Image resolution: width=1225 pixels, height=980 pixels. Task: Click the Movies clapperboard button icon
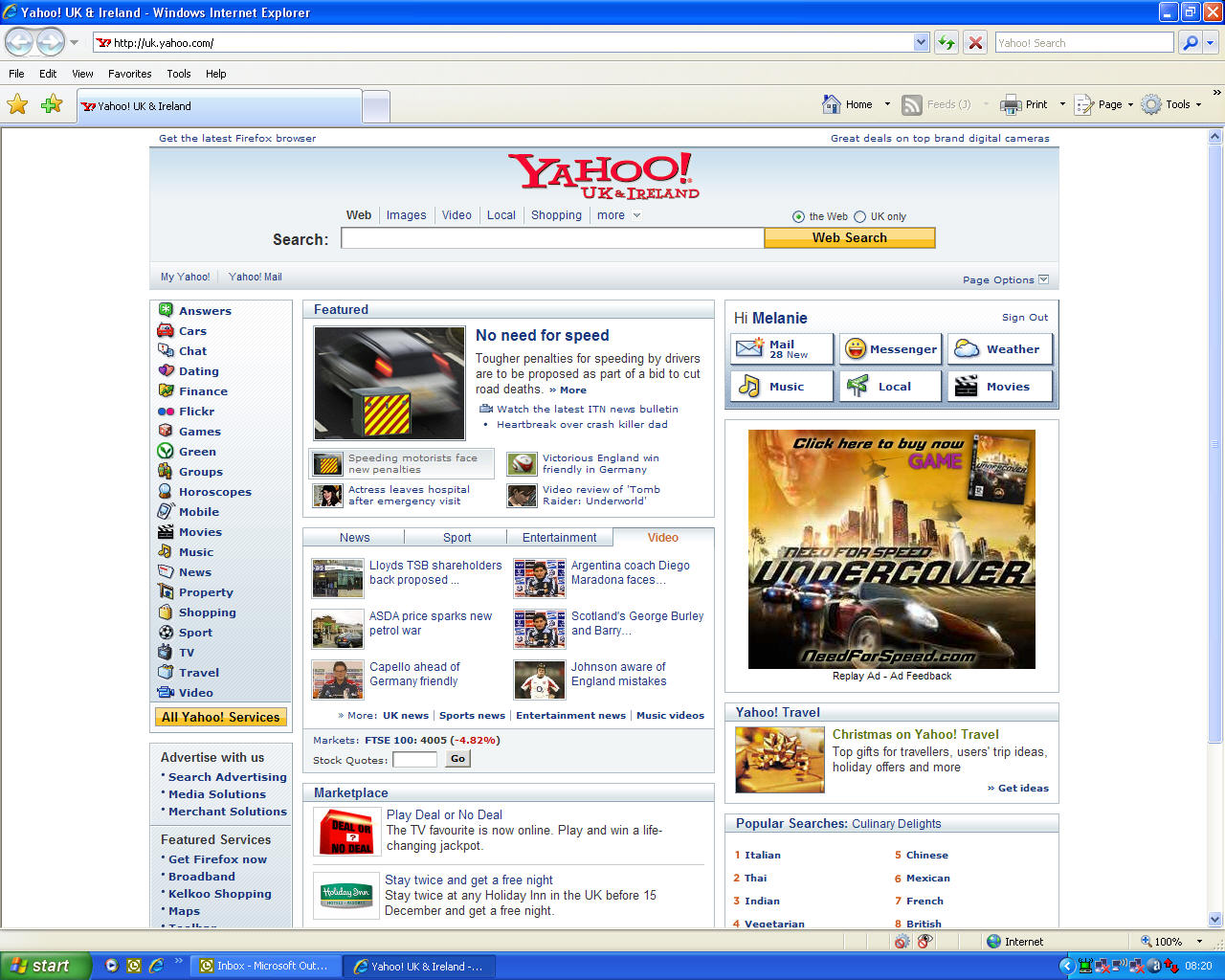pos(967,386)
